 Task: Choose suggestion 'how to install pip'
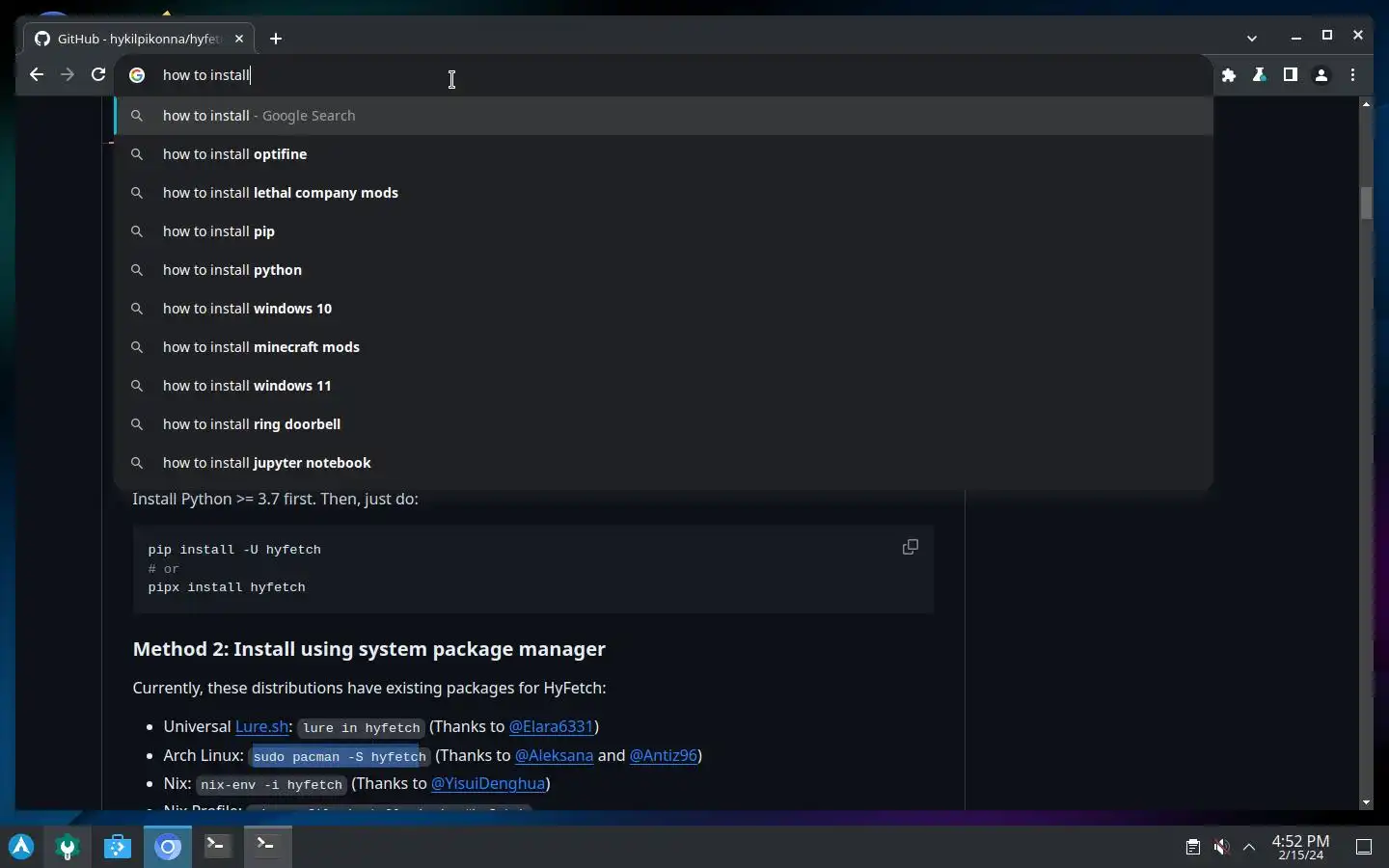pyautogui.click(x=664, y=231)
